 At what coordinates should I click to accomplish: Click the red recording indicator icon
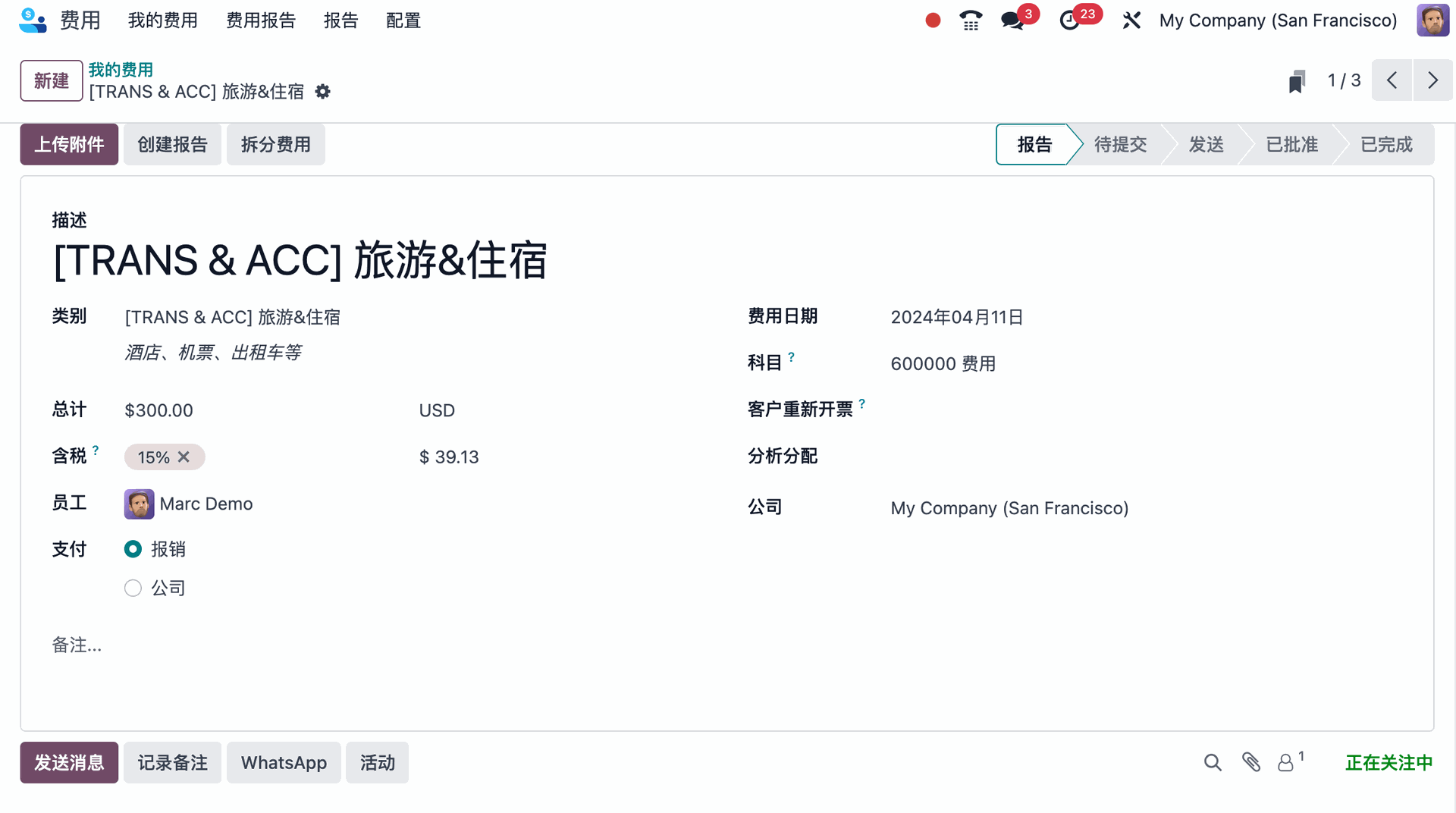[x=933, y=20]
